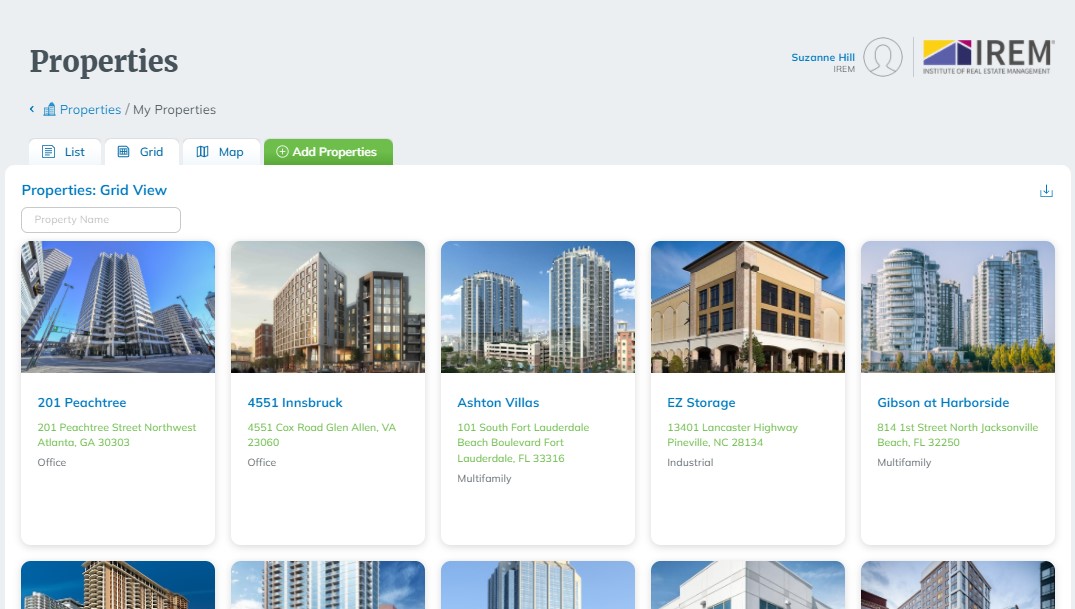Switch to the List tab
Screen dimensions: 1075x609
click(x=64, y=152)
